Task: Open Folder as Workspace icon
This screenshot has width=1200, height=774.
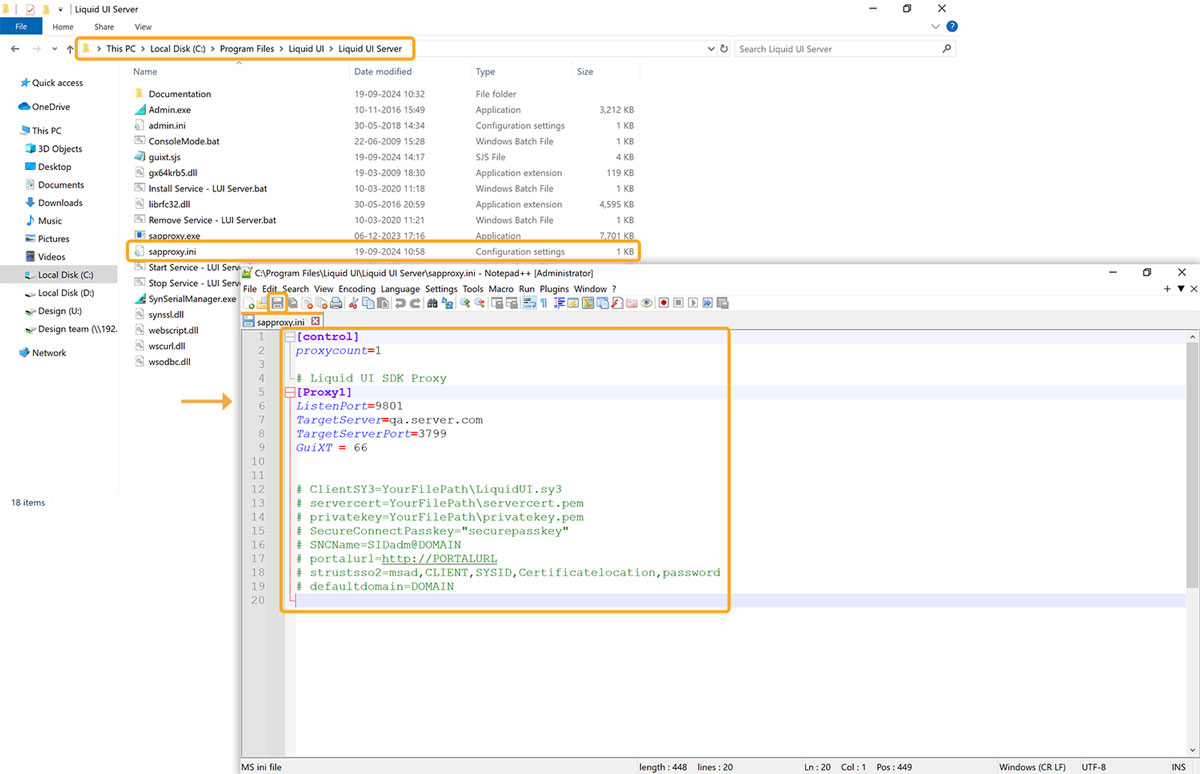Action: tap(633, 303)
